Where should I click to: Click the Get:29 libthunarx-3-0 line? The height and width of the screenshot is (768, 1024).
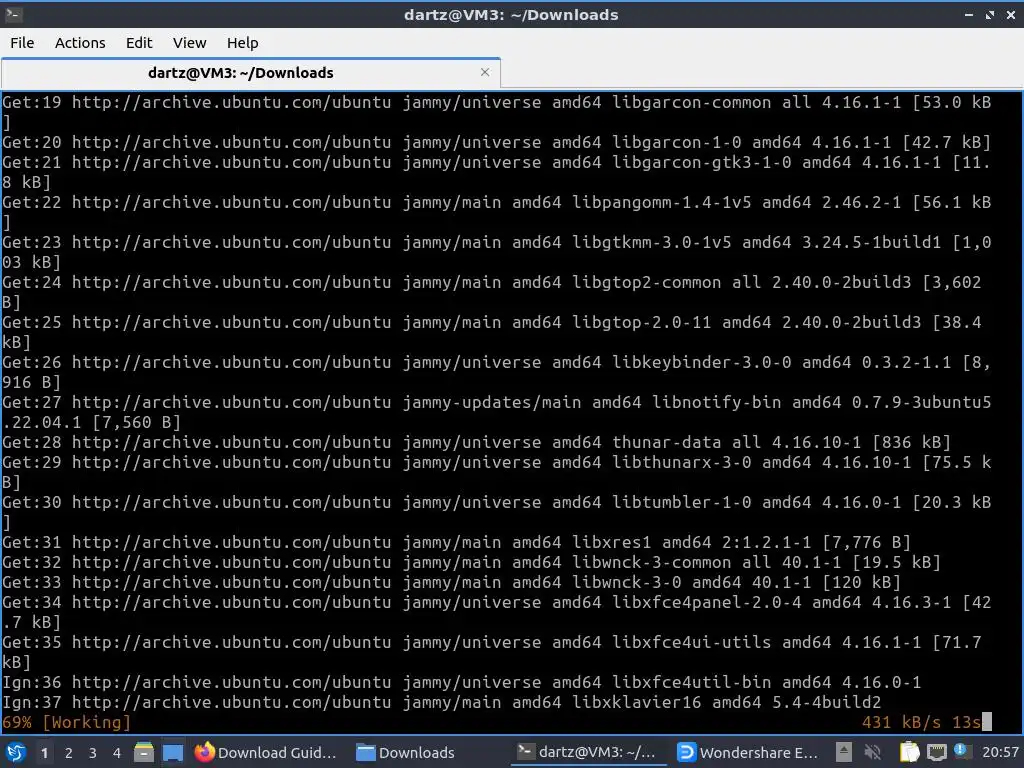[497, 472]
